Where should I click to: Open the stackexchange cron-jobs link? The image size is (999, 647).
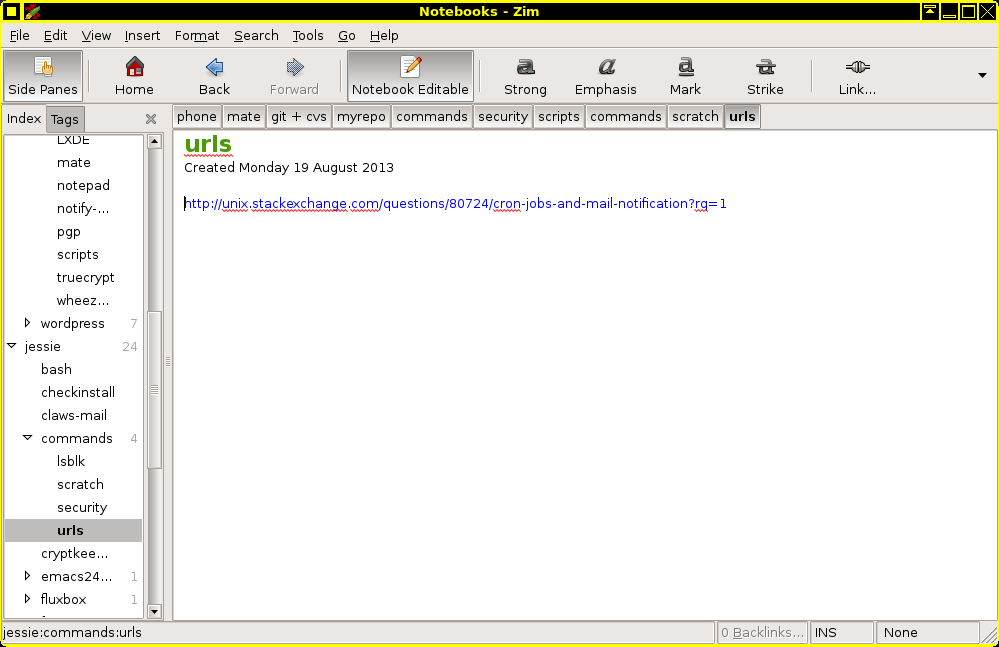(455, 204)
